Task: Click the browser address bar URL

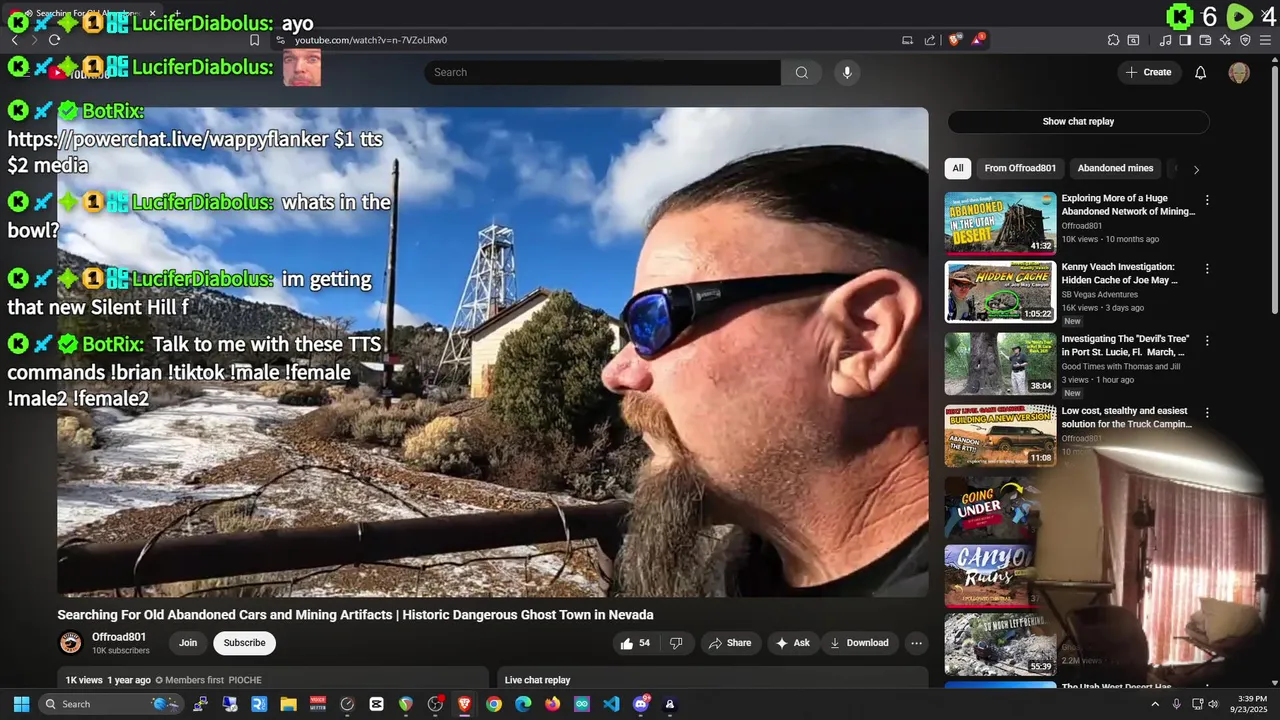Action: (x=370, y=40)
